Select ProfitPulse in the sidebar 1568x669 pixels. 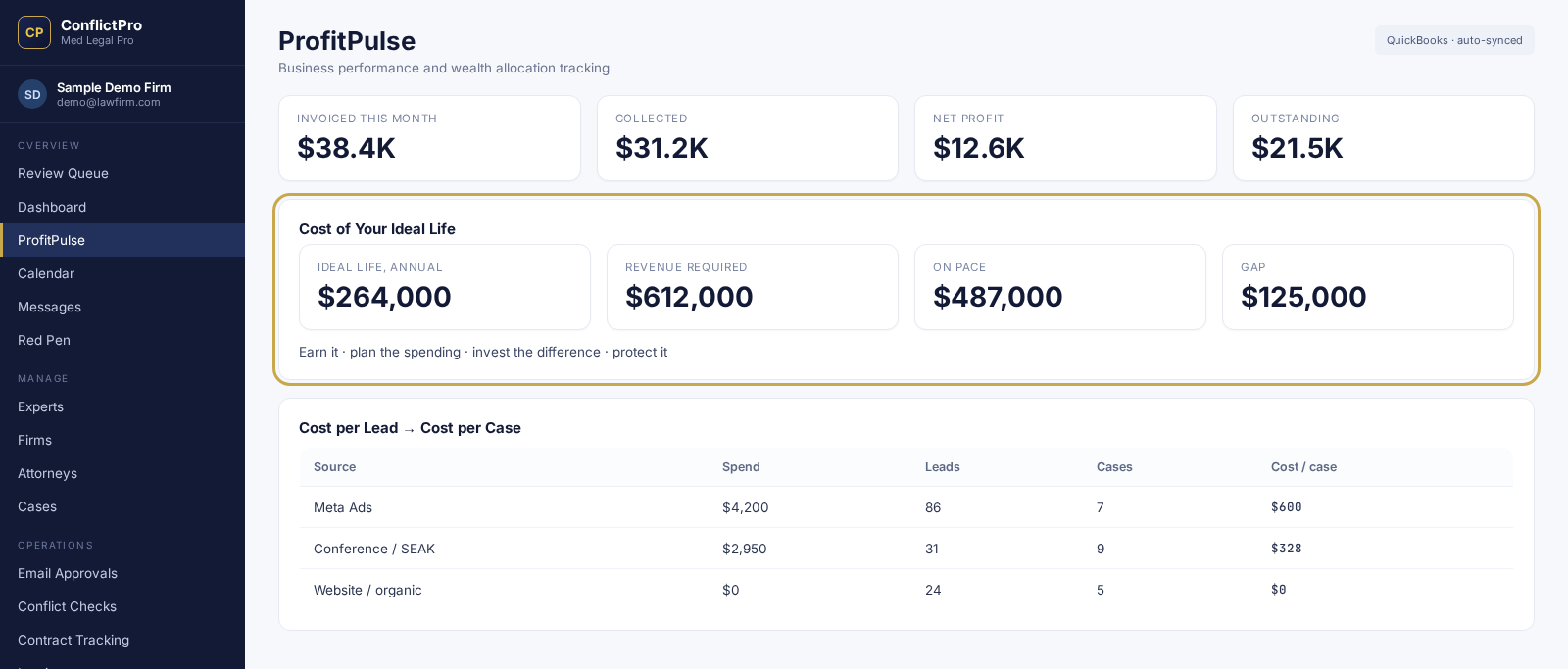coord(122,240)
